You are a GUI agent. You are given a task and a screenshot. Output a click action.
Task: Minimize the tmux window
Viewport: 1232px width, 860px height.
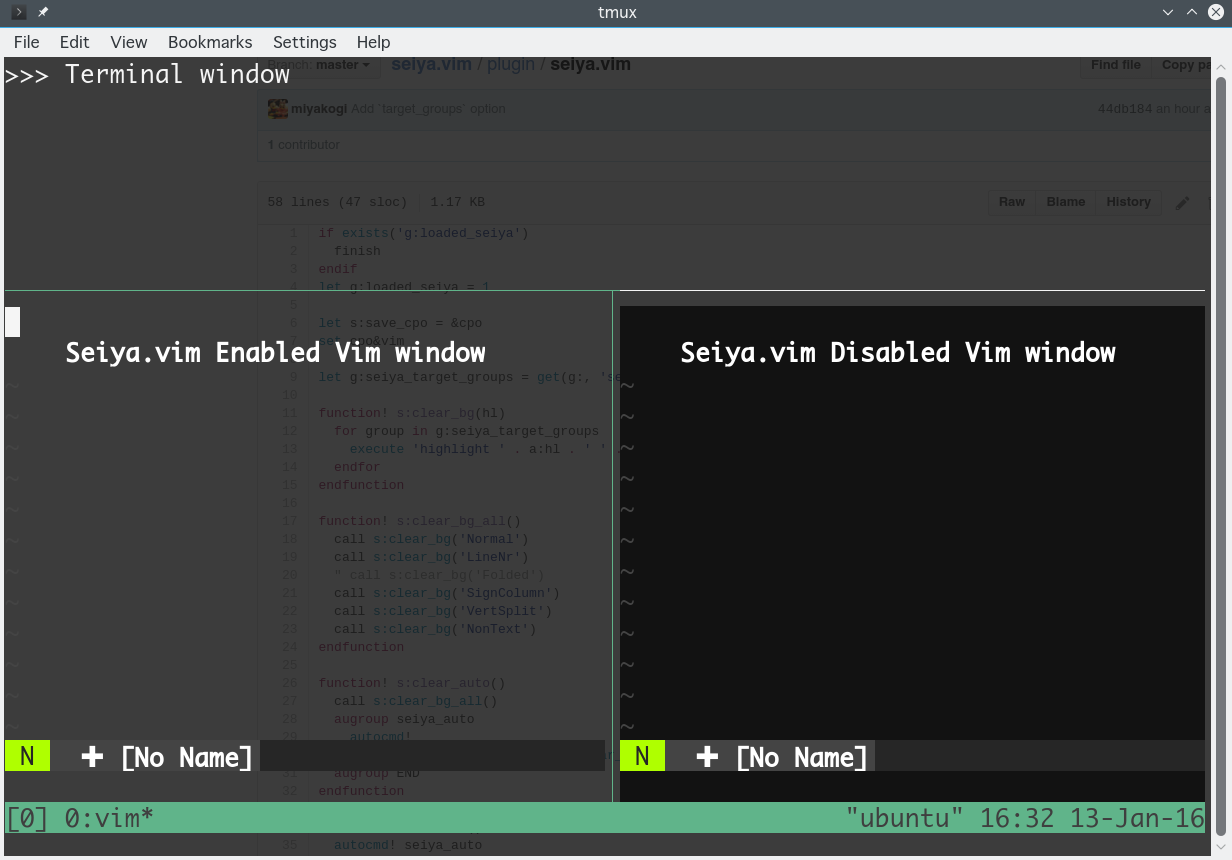[x=1168, y=12]
